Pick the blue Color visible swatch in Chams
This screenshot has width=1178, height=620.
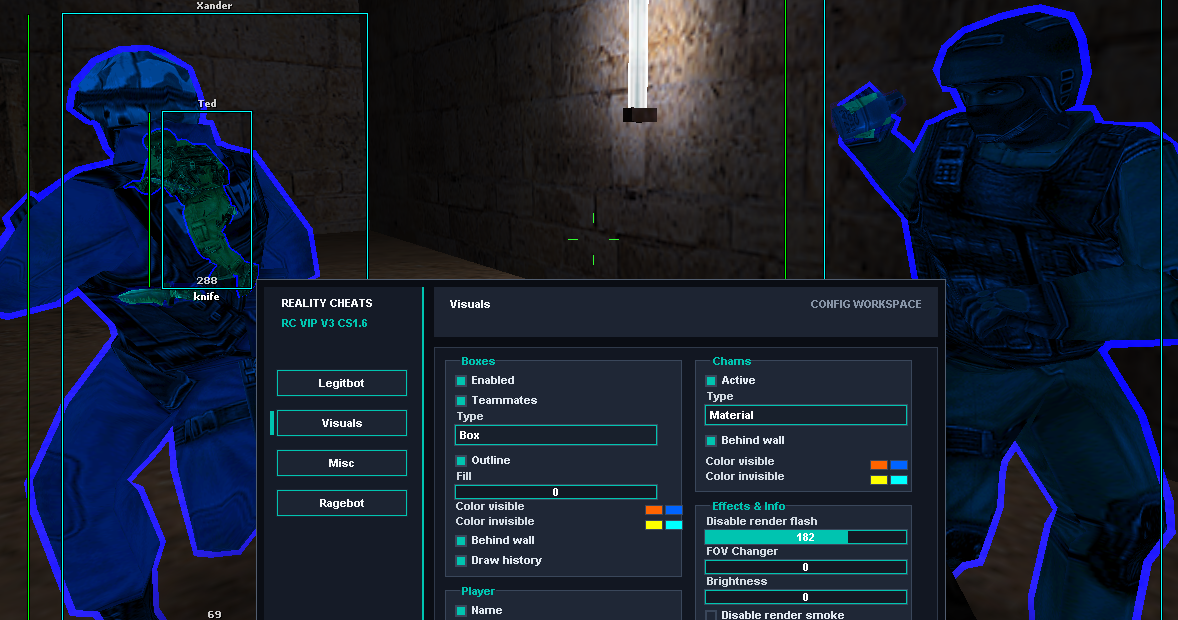coord(899,465)
